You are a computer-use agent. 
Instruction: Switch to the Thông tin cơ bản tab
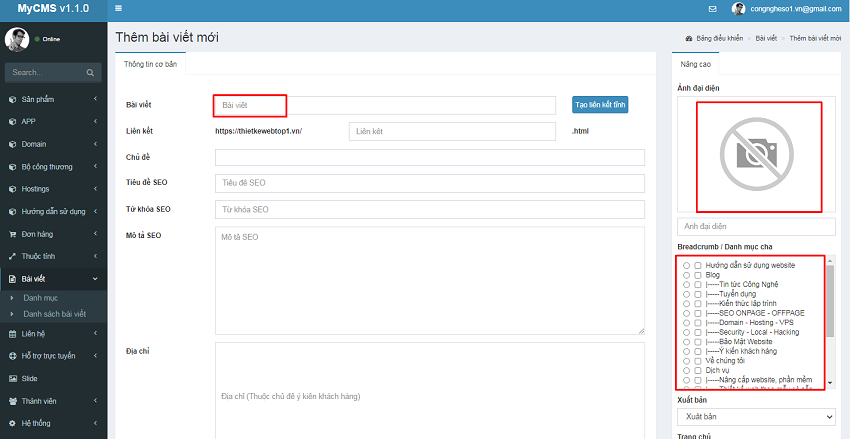point(148,63)
